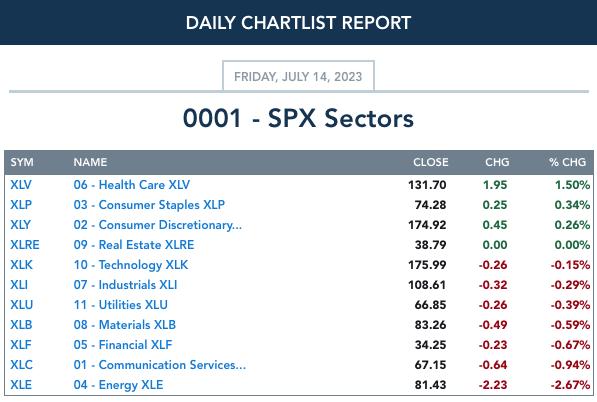Open 04 - Energy XLE chart
This screenshot has width=597, height=402.
(x=118, y=384)
